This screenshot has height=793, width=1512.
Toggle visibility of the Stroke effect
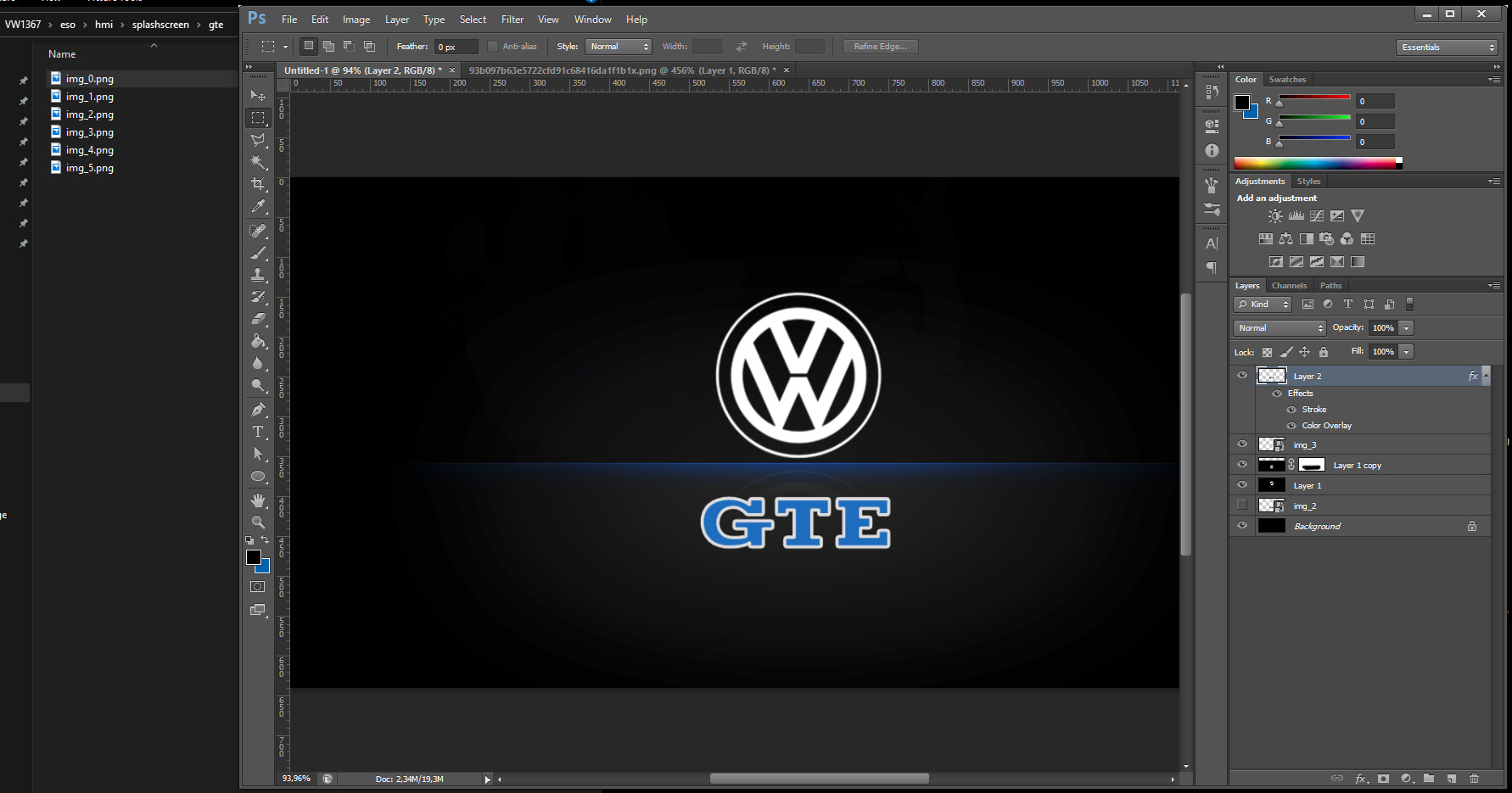pos(1290,409)
